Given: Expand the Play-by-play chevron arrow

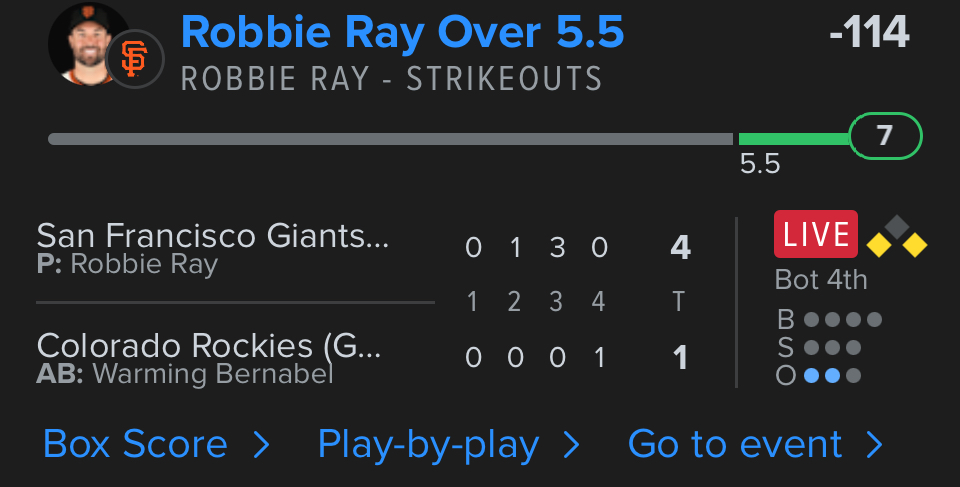Looking at the screenshot, I should (571, 445).
